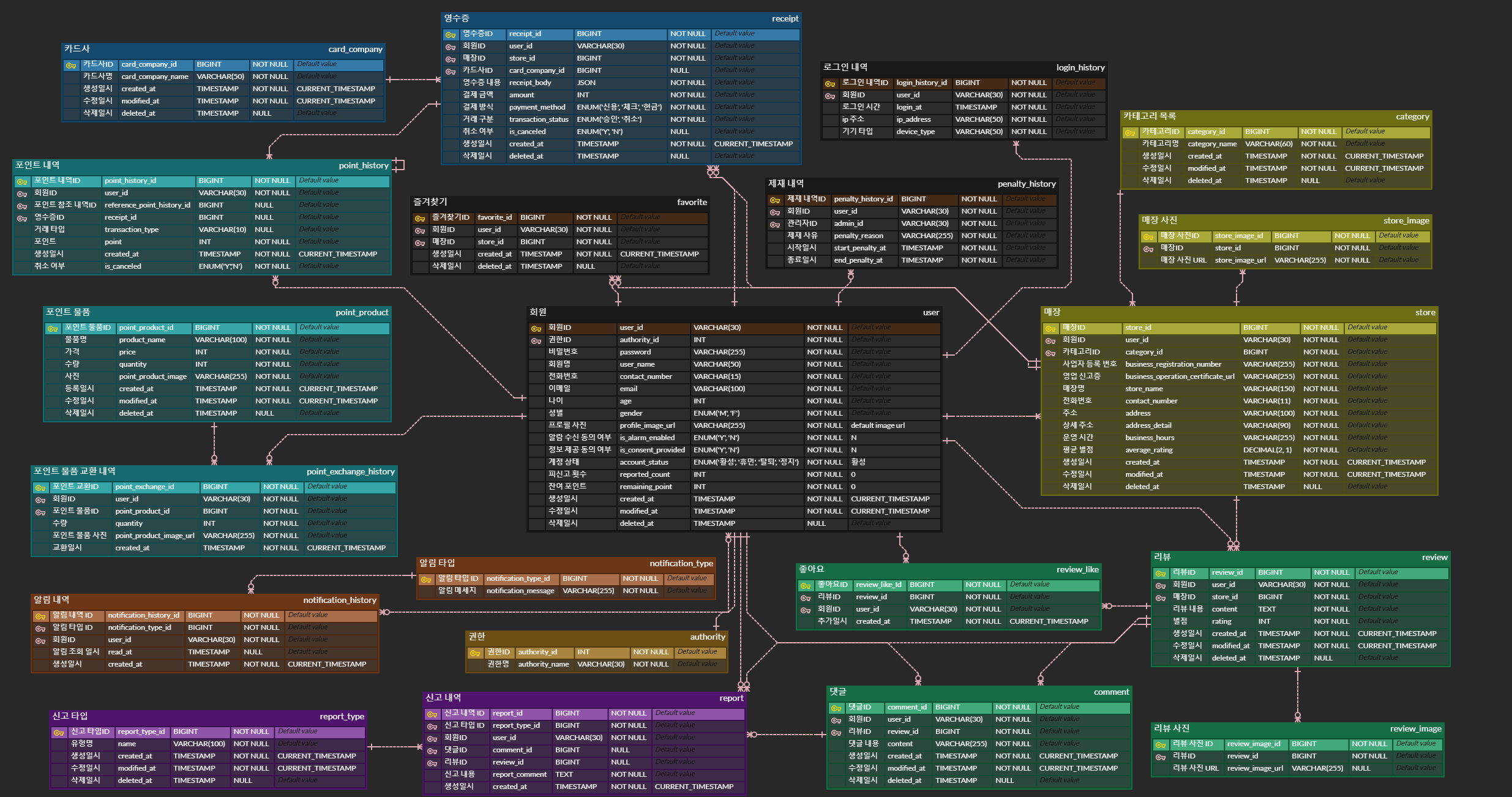The width and height of the screenshot is (1512, 797).
Task: Click foreign key icon next to comment_id in report table
Action: (432, 751)
